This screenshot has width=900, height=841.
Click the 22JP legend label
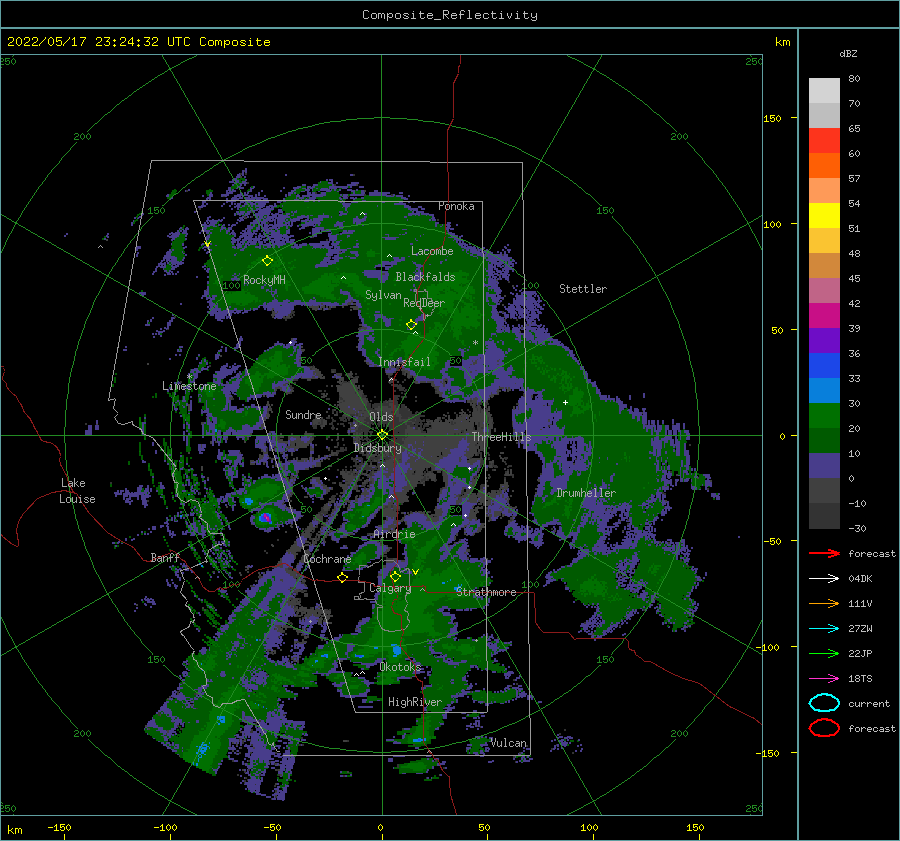(x=860, y=653)
